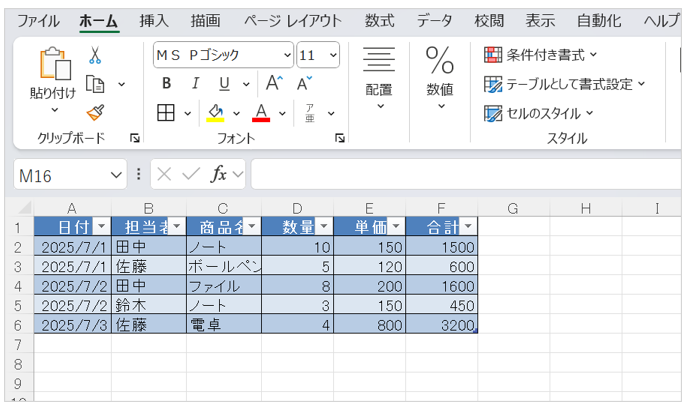This screenshot has height=407, width=686.
Task: Apply the yellow fill color bucket
Action: (x=215, y=113)
